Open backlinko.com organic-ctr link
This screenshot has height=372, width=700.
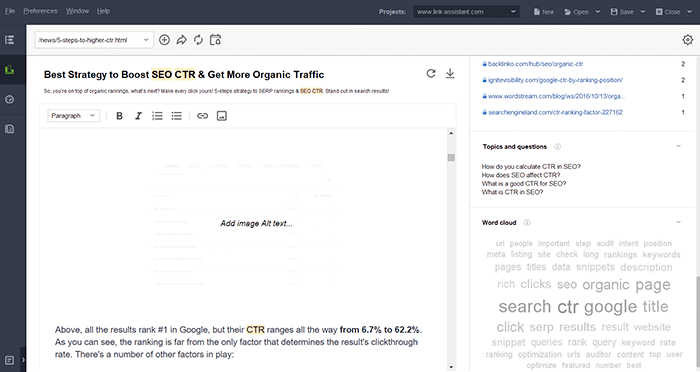[535, 64]
